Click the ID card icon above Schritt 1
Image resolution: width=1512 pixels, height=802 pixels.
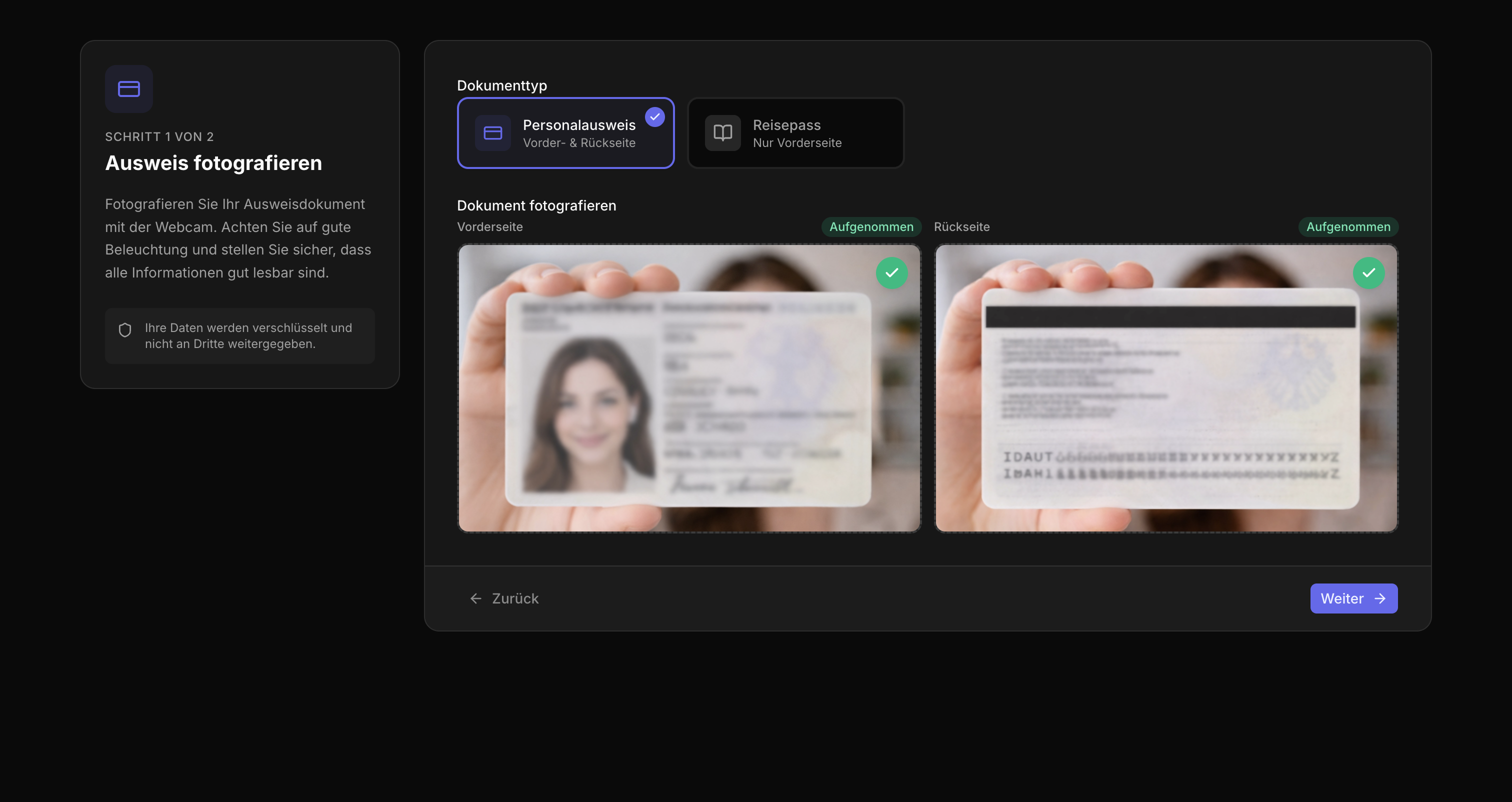point(128,88)
